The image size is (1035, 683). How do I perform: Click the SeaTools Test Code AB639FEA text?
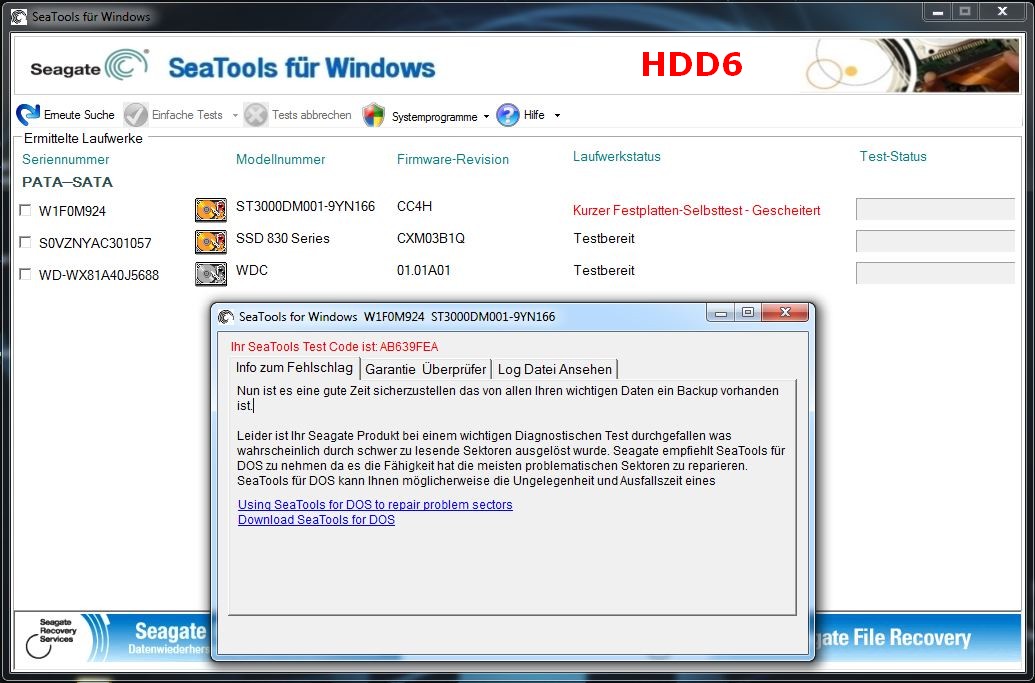(x=334, y=346)
